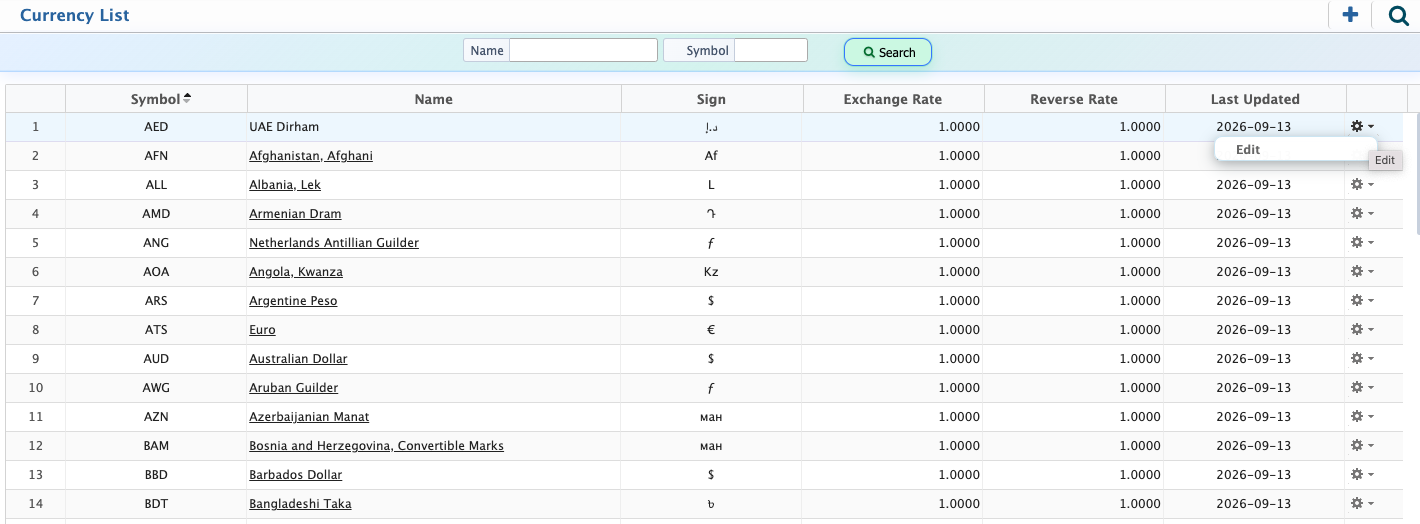
Task: Open the magnifier search icon at top right
Action: point(1399,15)
